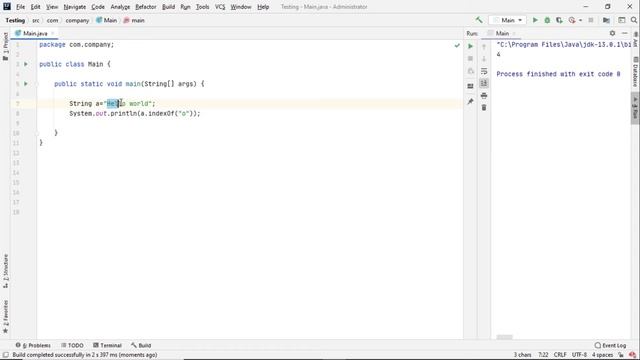Open the TODO tool window
The image size is (640, 360).
[x=72, y=345]
